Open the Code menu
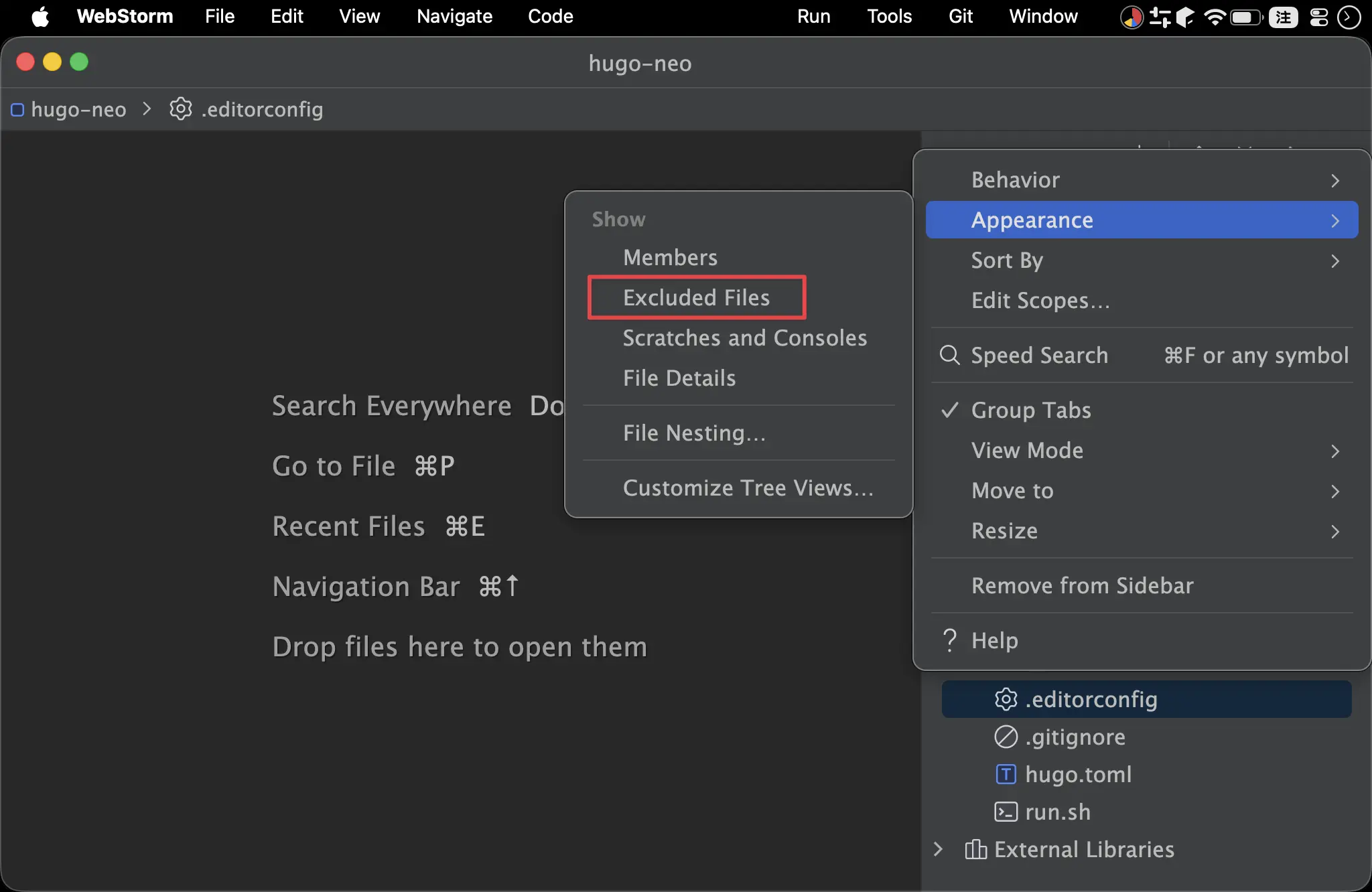Viewport: 1372px width, 892px height. (550, 16)
